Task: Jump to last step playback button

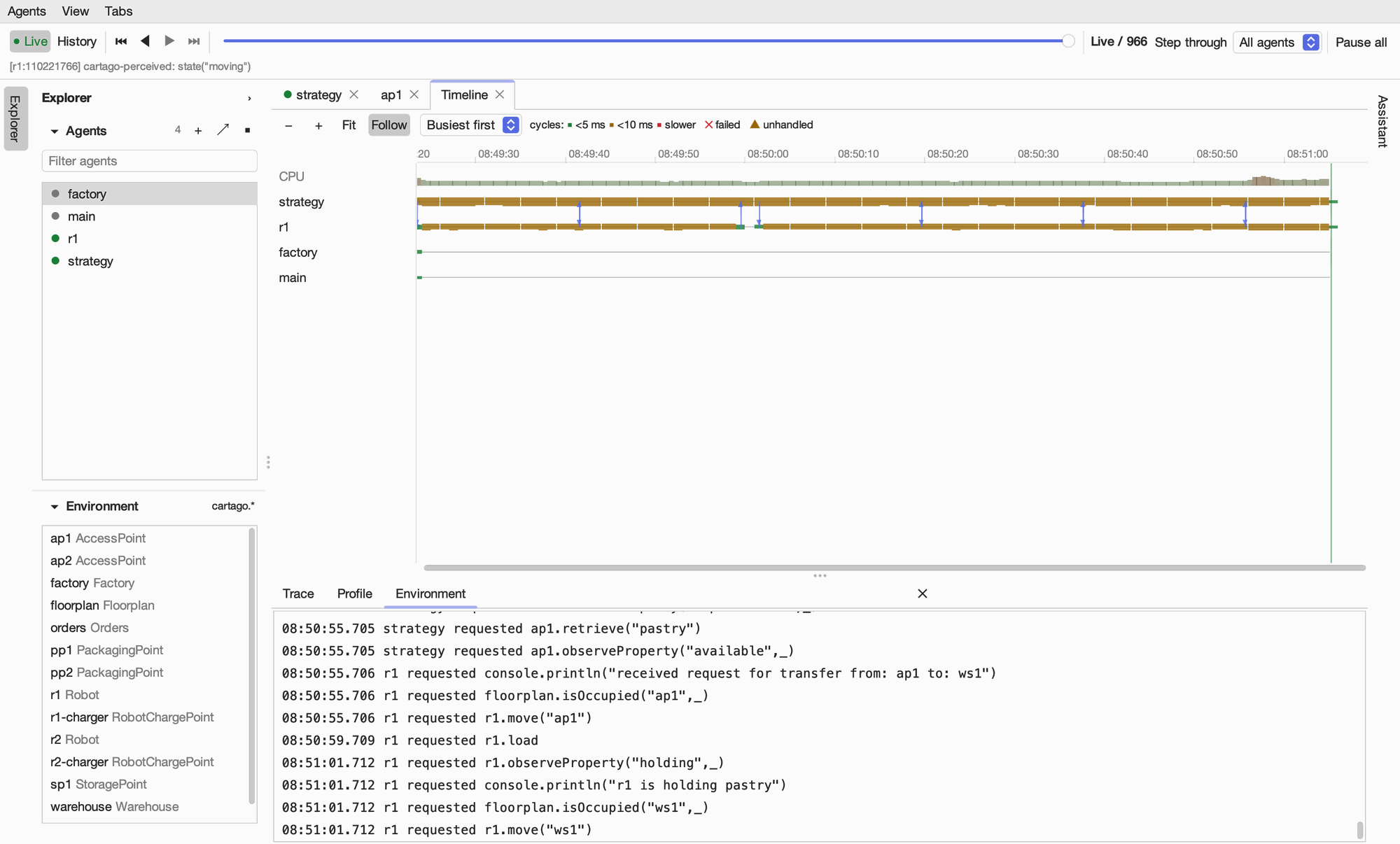Action: point(194,41)
